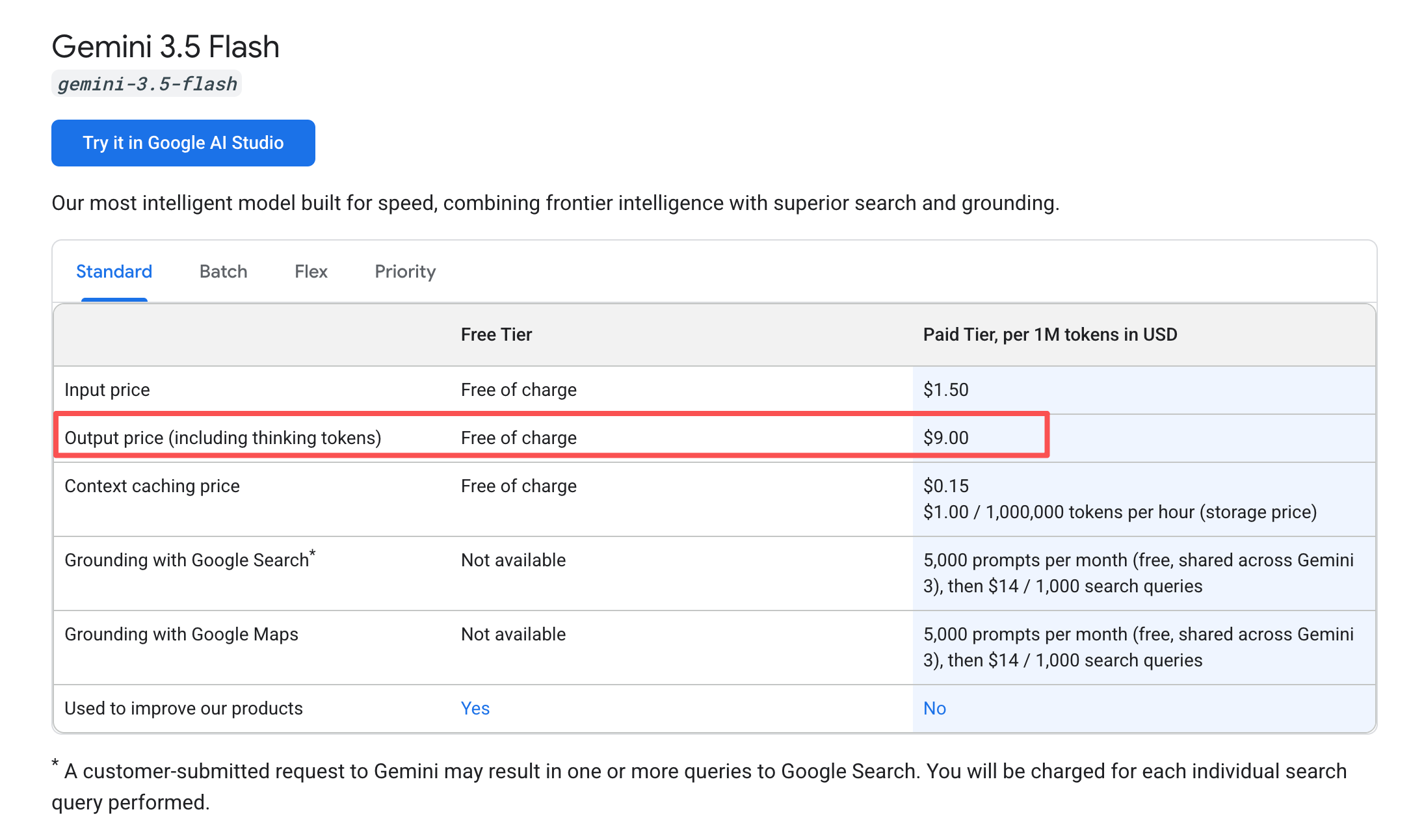Click Paid Tier per 1M tokens header

(1050, 334)
